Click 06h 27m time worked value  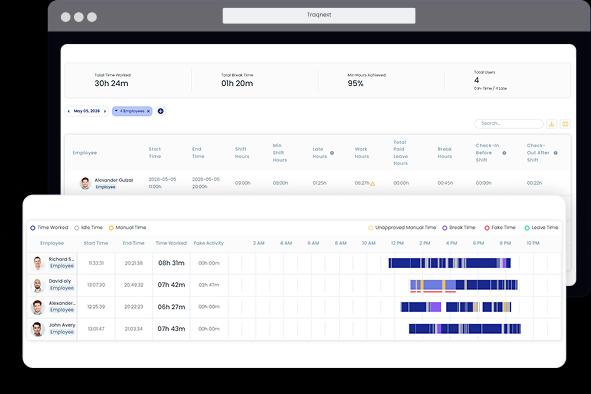pyautogui.click(x=171, y=307)
